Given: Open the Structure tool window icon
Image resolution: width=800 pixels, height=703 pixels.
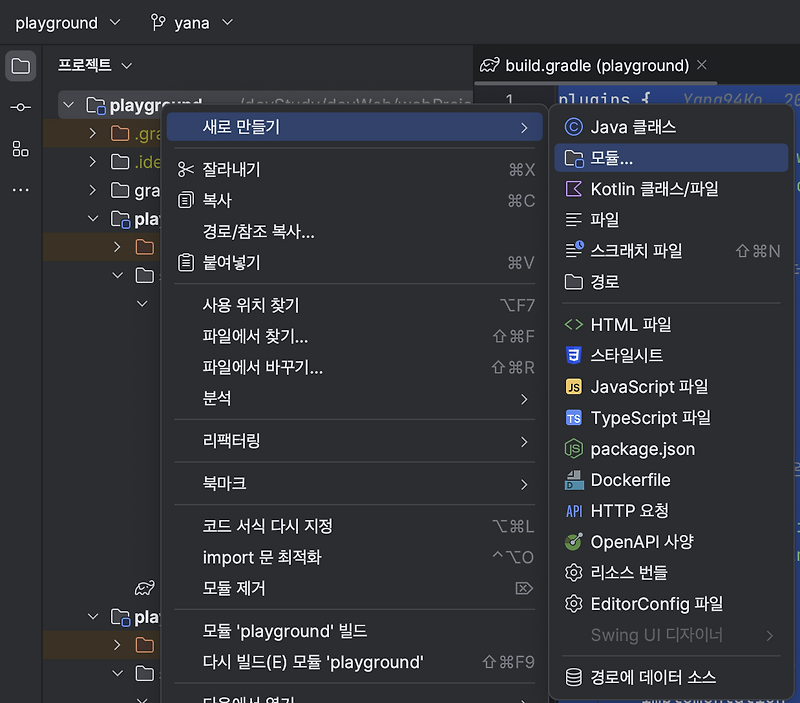Looking at the screenshot, I should (21, 150).
